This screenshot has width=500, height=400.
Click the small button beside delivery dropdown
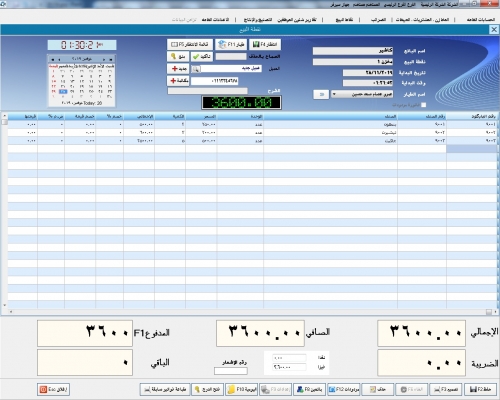321,94
